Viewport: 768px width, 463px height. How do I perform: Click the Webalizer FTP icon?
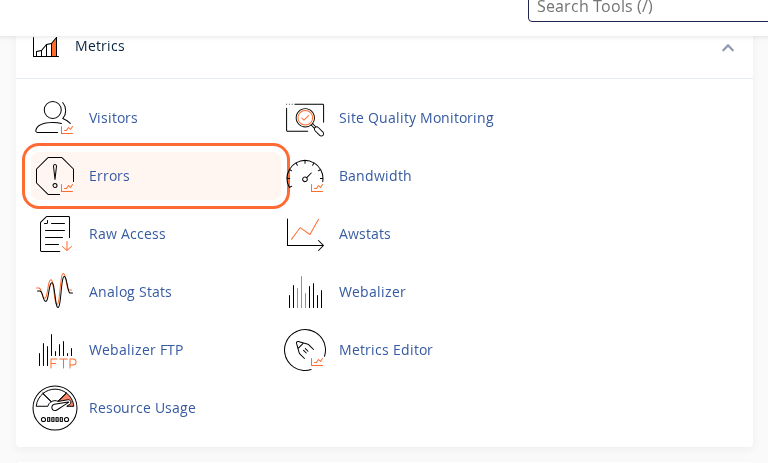(56, 350)
